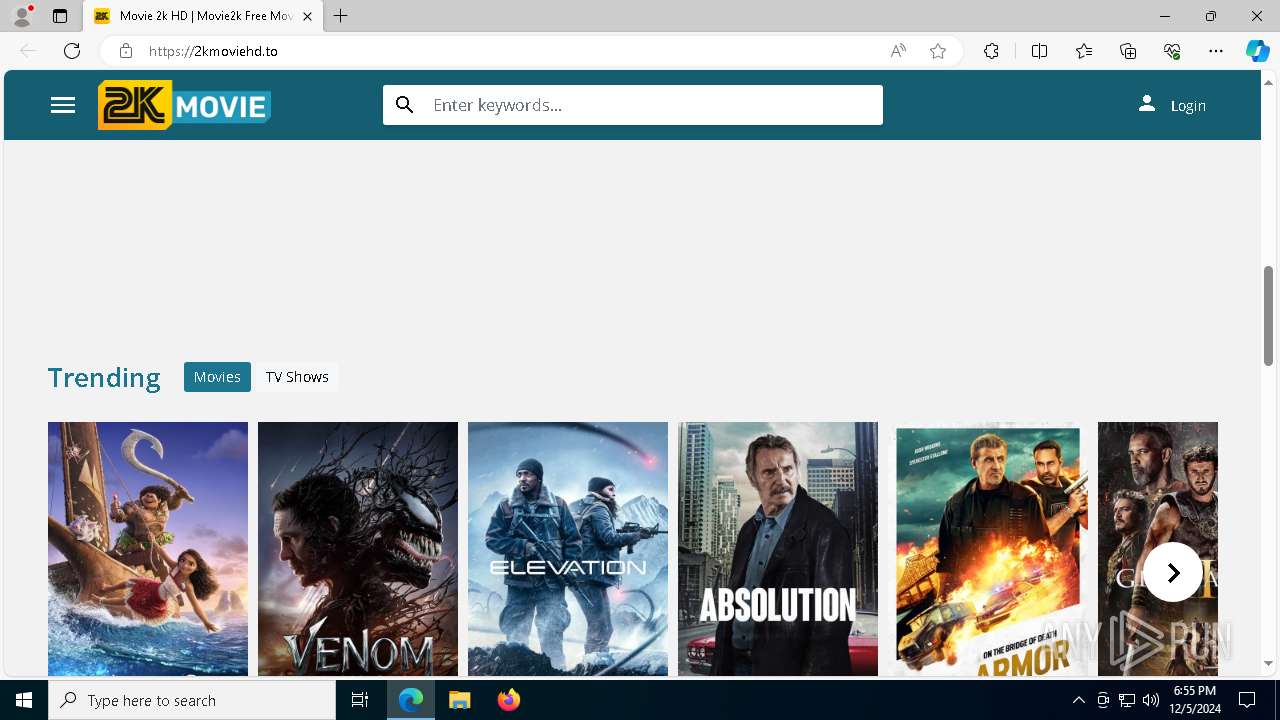This screenshot has width=1280, height=720.
Task: Open Task View on taskbar
Action: 360,700
